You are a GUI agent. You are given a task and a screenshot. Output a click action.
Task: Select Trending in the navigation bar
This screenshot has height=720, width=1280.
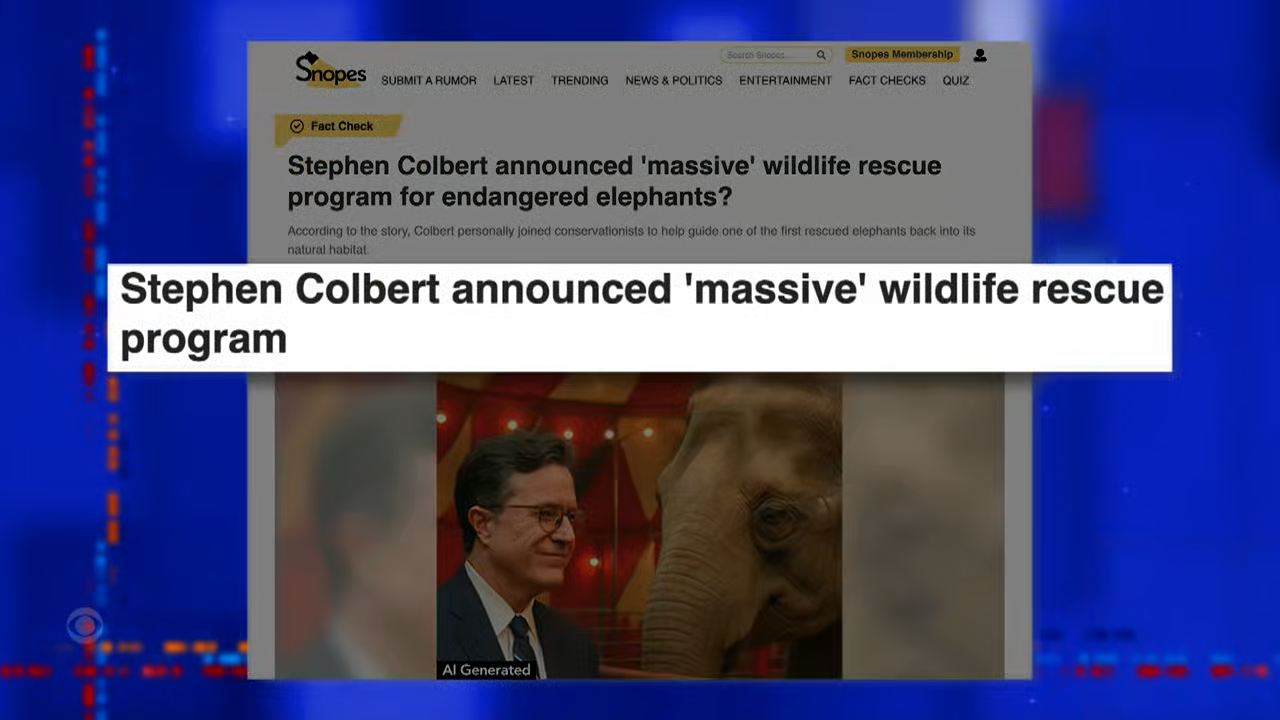pos(580,81)
